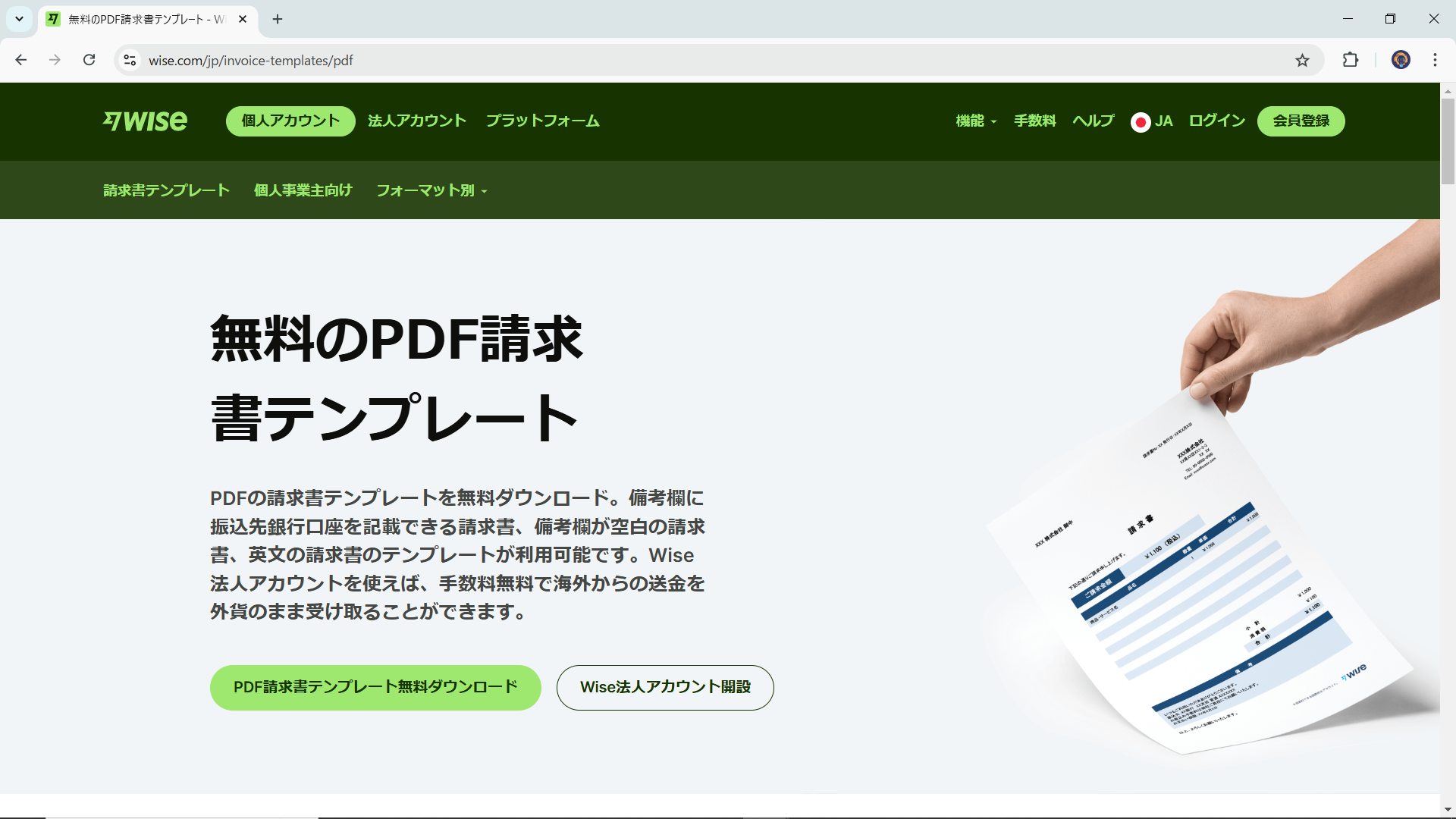Click the browser forward arrow
Image resolution: width=1456 pixels, height=819 pixels.
[x=55, y=60]
